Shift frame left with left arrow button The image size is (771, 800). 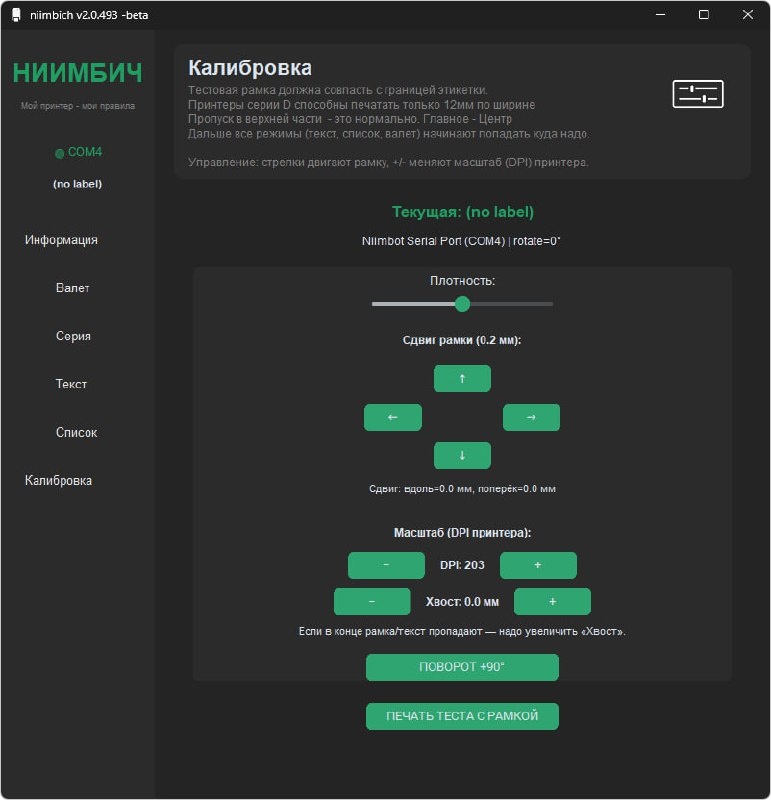point(392,417)
